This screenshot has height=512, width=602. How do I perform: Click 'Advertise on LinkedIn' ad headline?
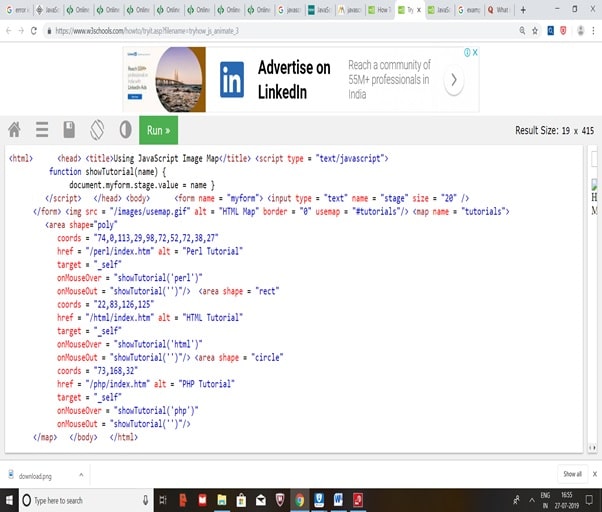click(294, 79)
